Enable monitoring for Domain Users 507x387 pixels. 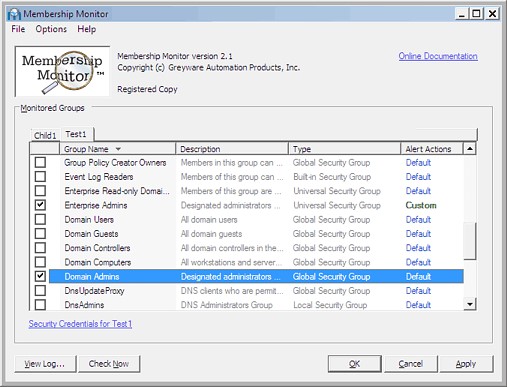click(40, 219)
